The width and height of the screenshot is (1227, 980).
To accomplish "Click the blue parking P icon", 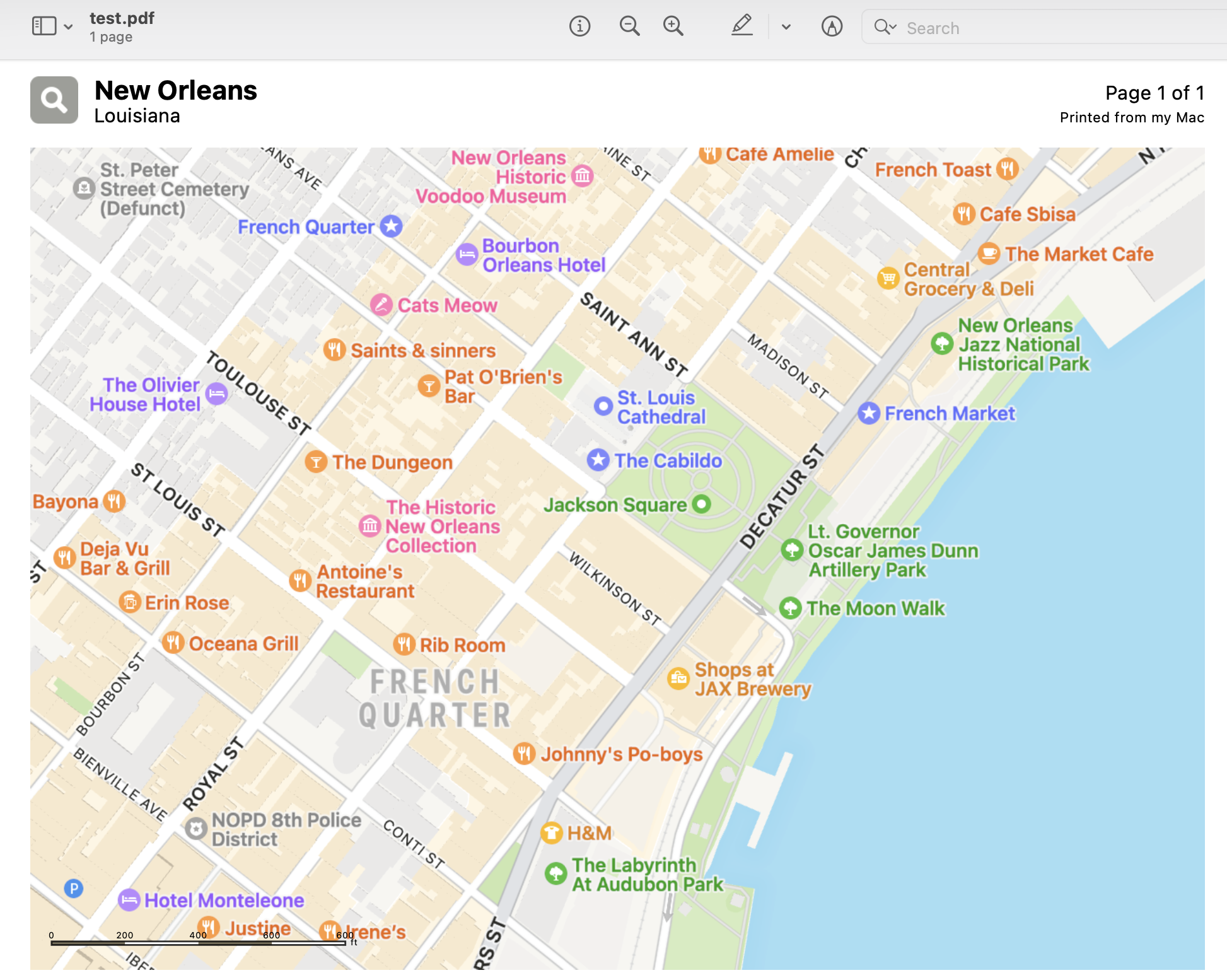I will pos(74,889).
